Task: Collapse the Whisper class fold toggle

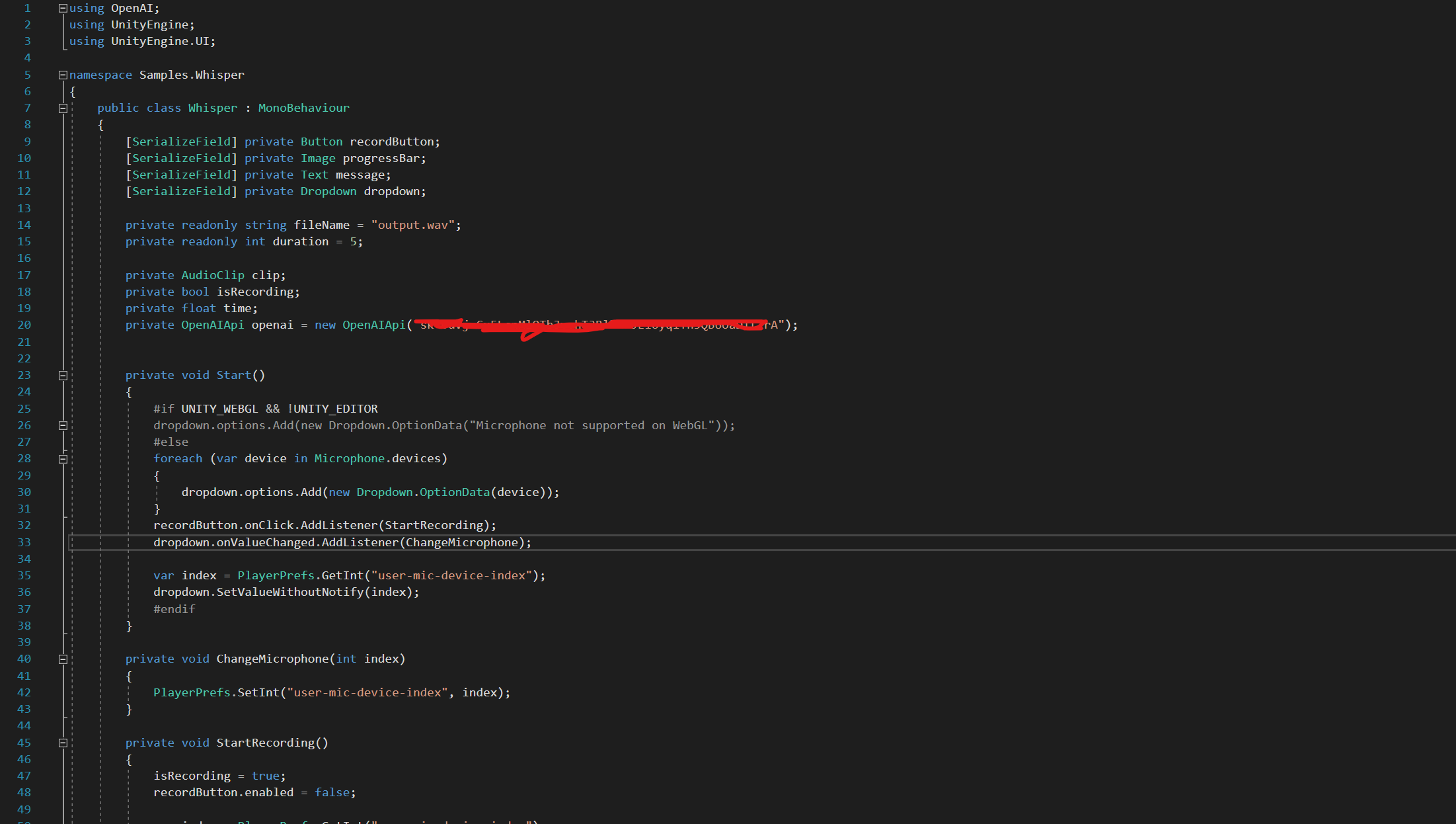Action: (63, 108)
